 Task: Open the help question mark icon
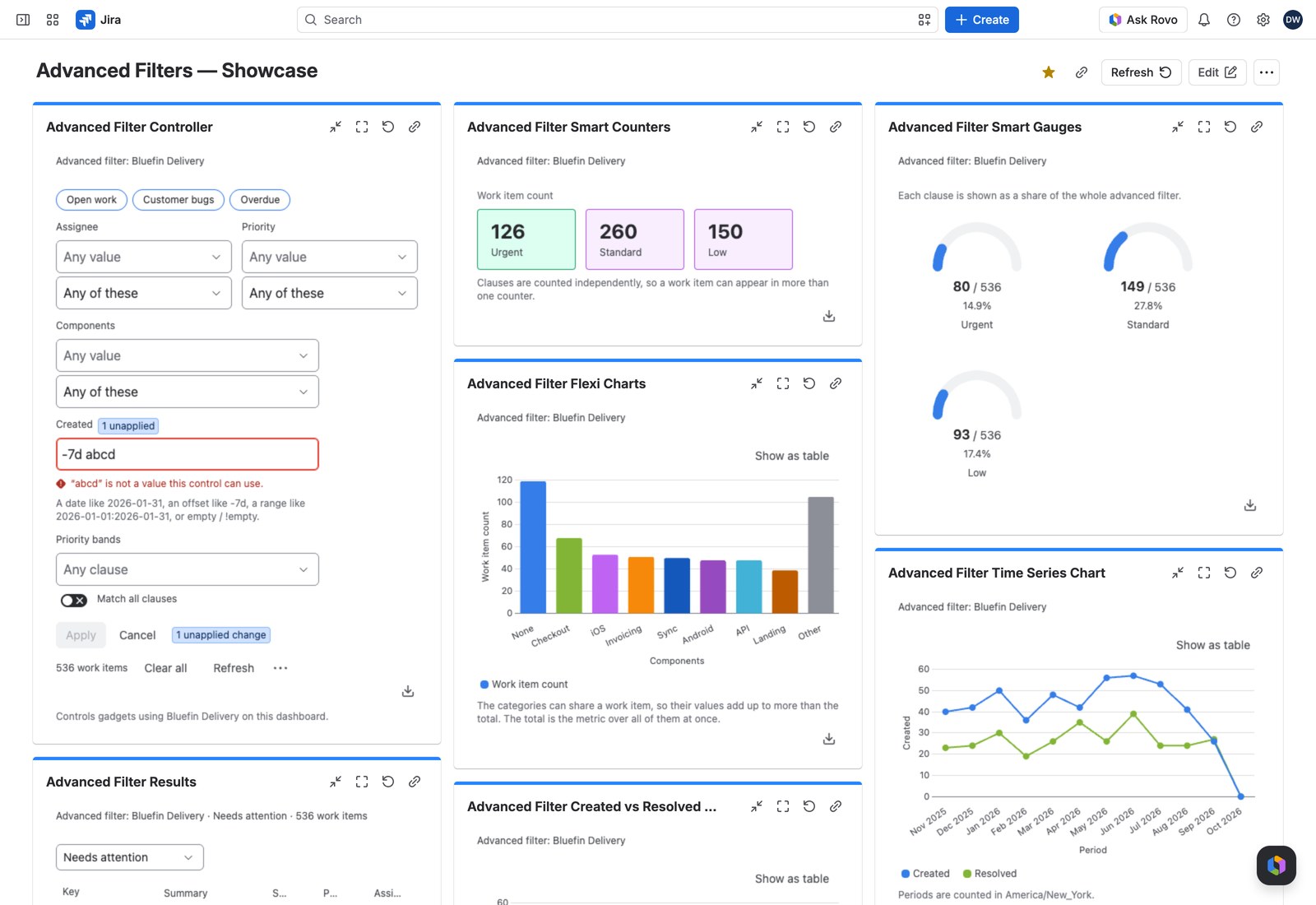point(1234,20)
